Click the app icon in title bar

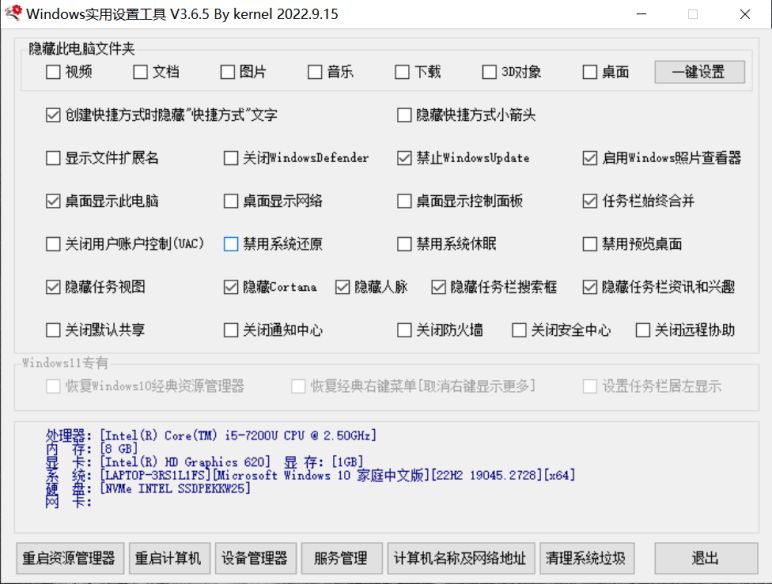point(13,13)
